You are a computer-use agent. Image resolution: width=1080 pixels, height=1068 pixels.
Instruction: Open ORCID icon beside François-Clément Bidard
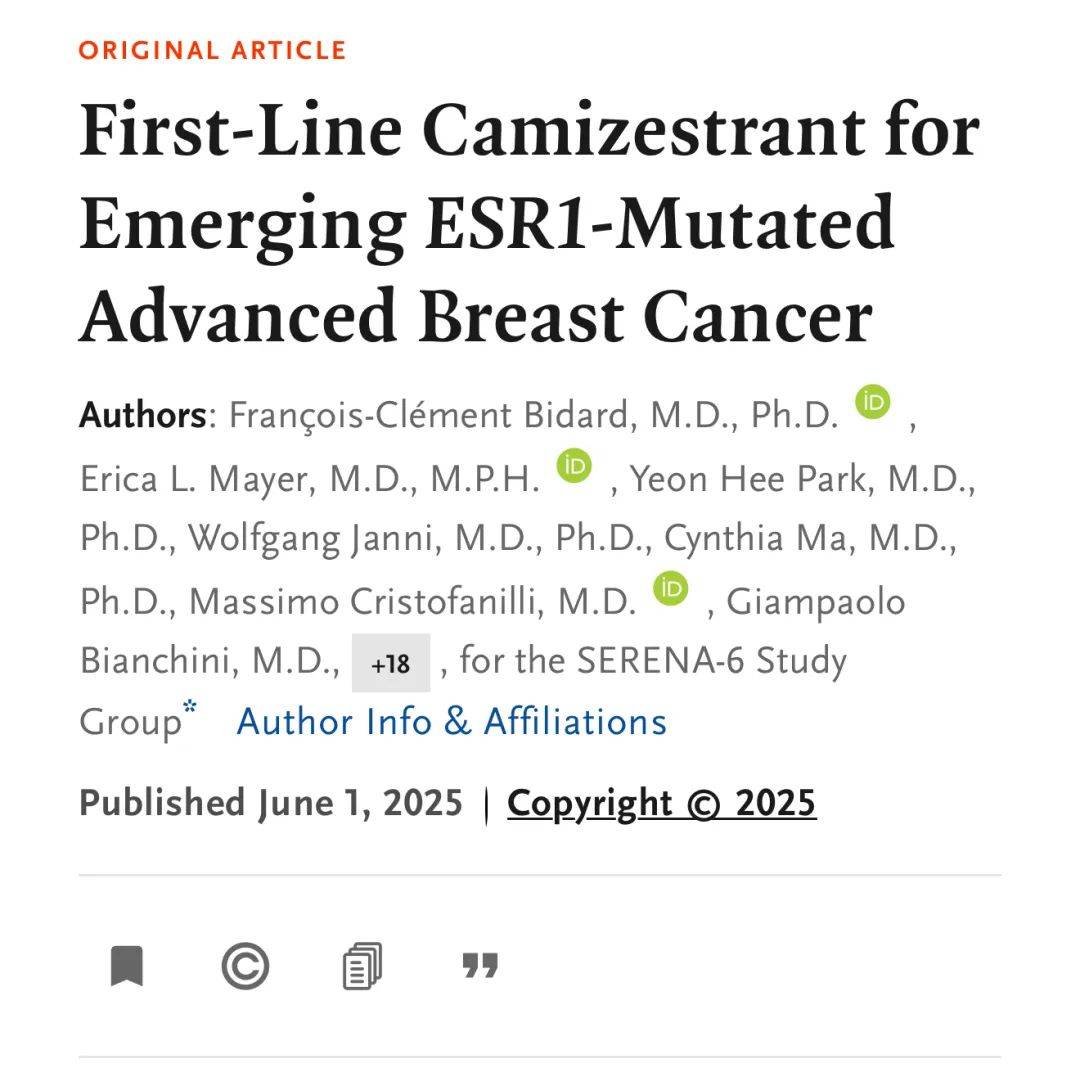pyautogui.click(x=873, y=402)
